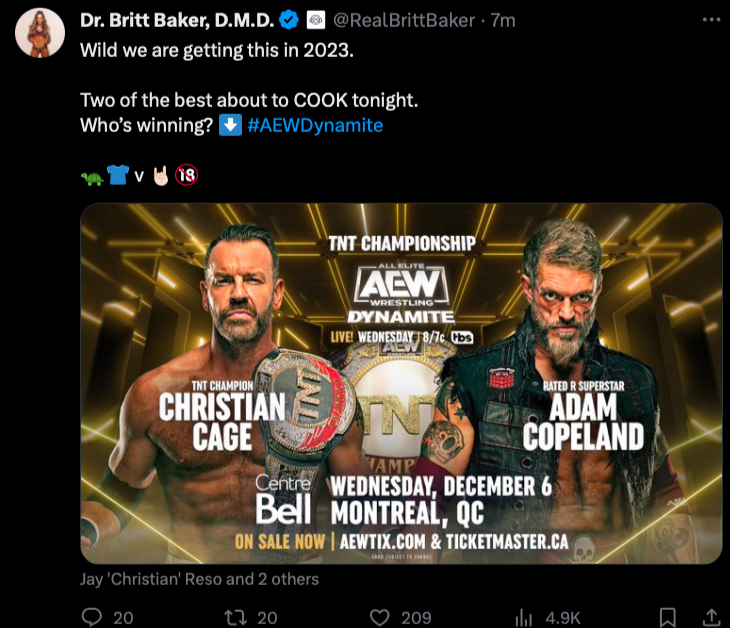This screenshot has height=628, width=730.
Task: Repost this tweet using the retweet icon
Action: 236,617
